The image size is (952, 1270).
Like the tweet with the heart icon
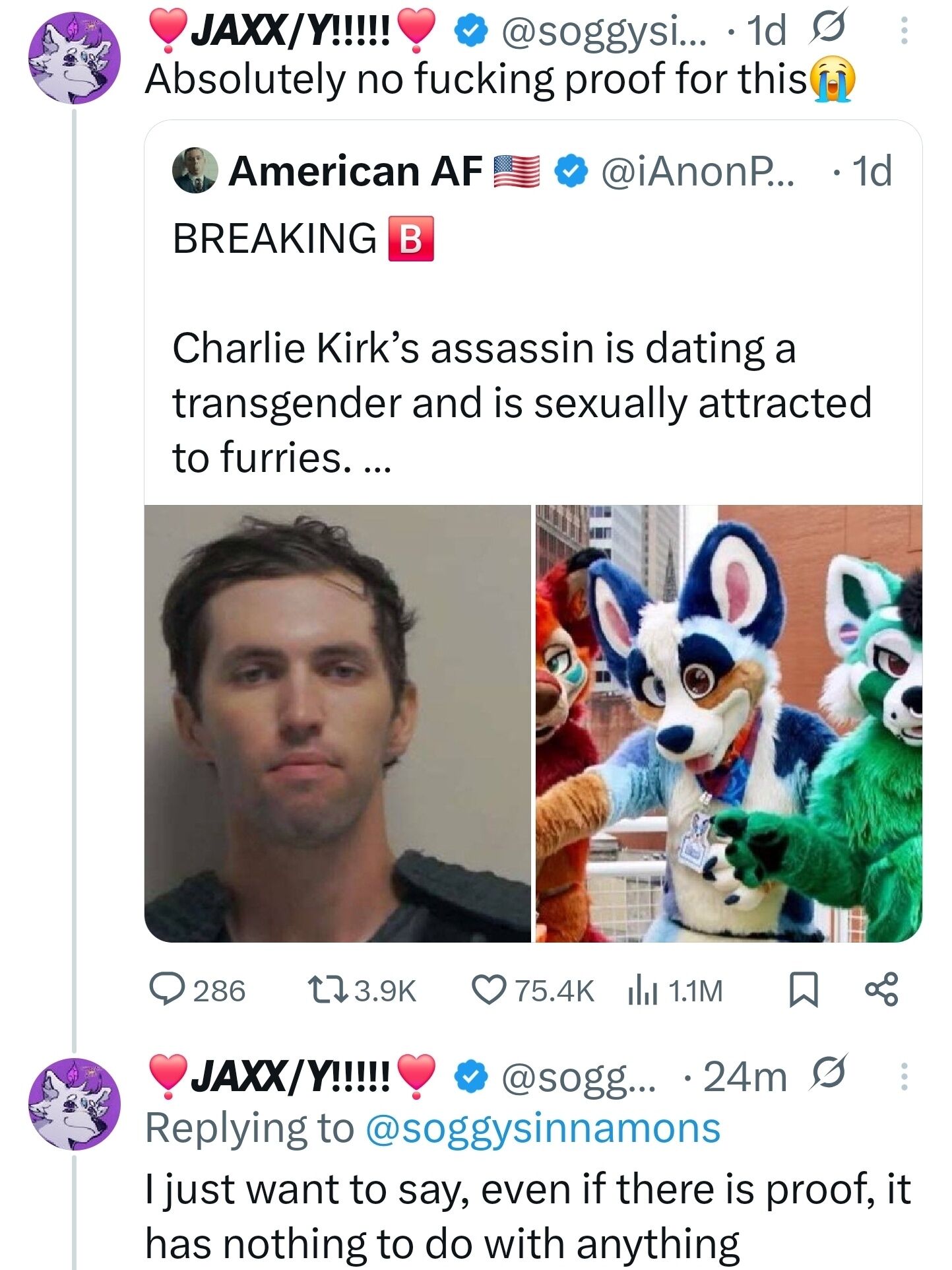coord(488,990)
